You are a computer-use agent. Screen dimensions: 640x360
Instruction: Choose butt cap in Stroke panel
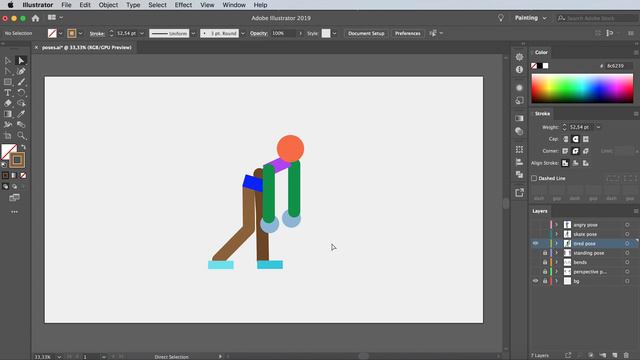coord(565,139)
